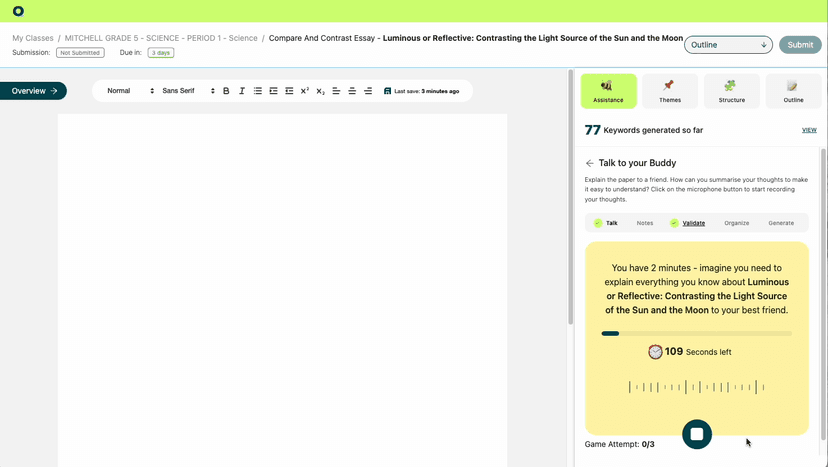The image size is (828, 467).
Task: Toggle bold formatting
Action: (226, 91)
